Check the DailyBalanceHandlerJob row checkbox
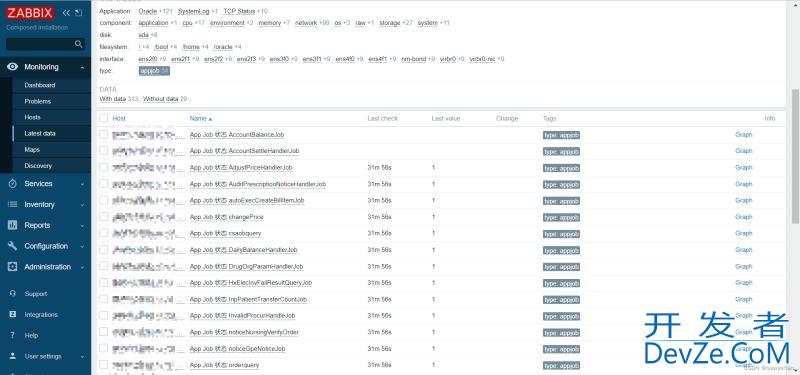This screenshot has height=375, width=800. [104, 250]
